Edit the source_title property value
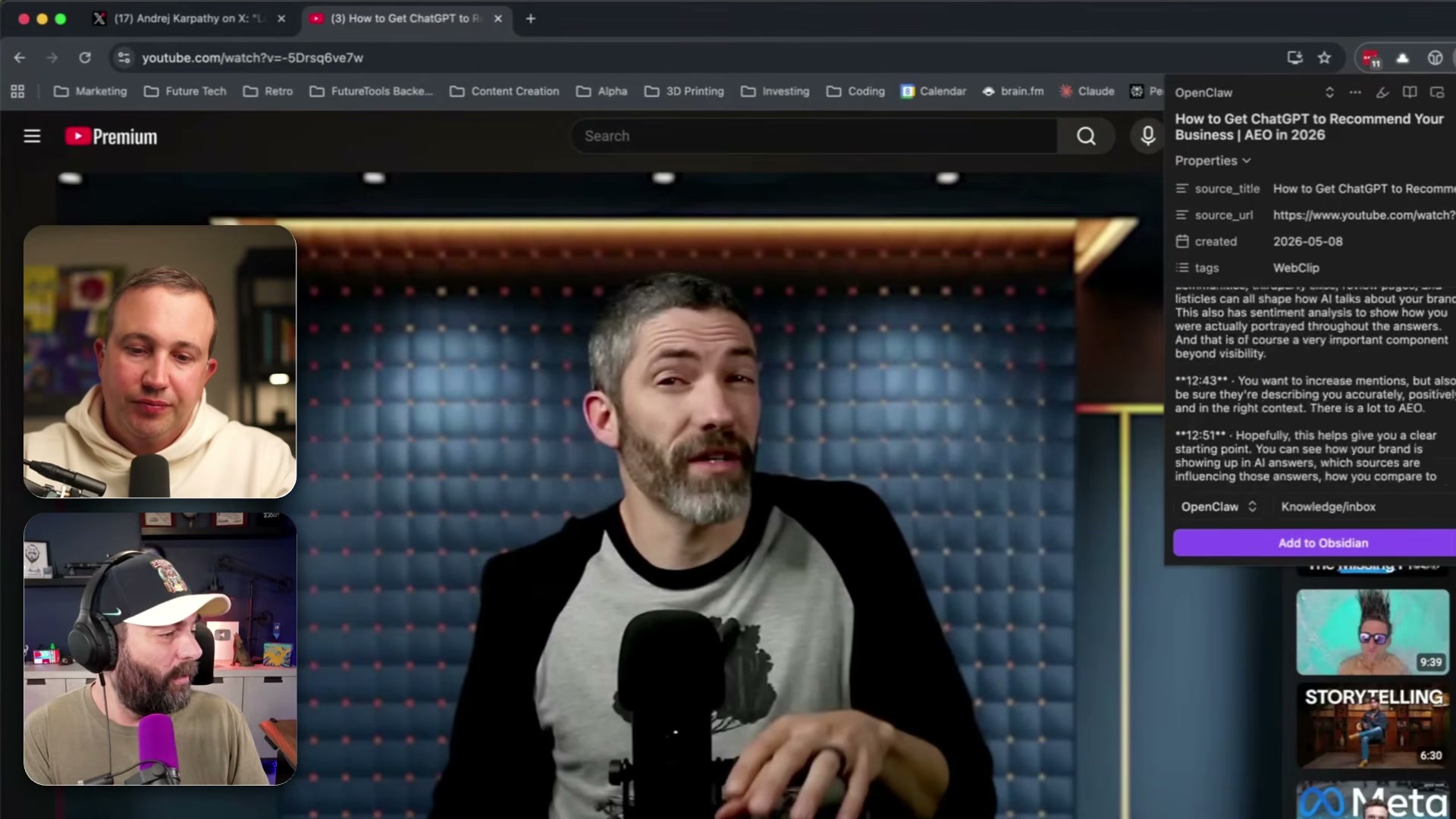Screen dimensions: 1456x819 (x=1363, y=189)
